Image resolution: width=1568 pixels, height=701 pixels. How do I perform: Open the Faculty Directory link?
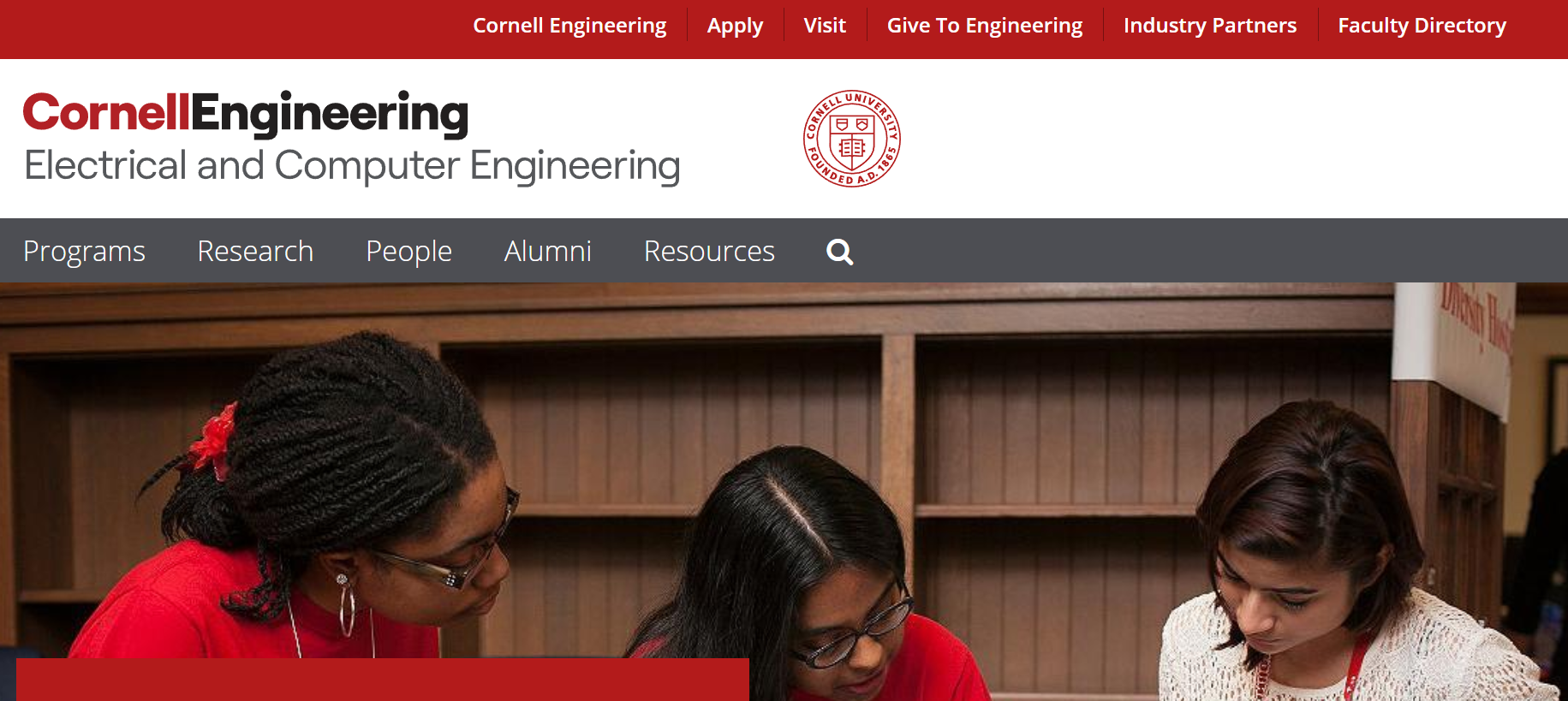coord(1422,26)
